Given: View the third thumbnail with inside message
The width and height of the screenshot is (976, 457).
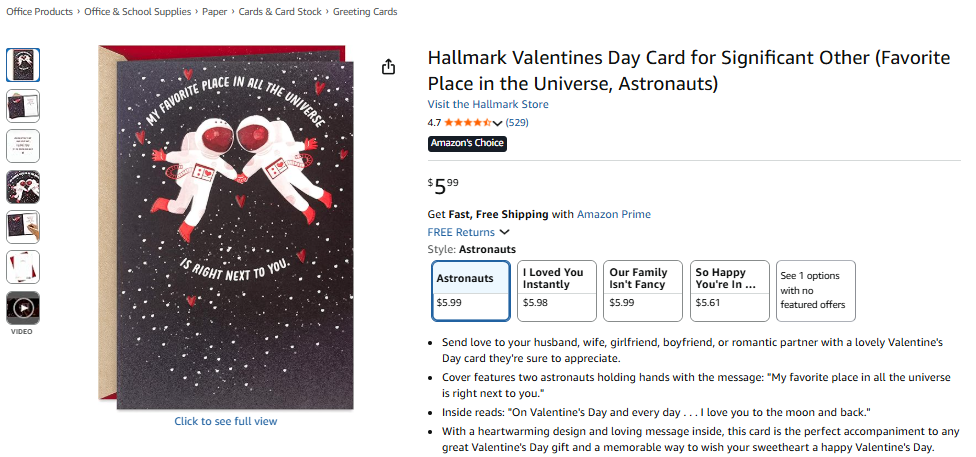Looking at the screenshot, I should (23, 146).
